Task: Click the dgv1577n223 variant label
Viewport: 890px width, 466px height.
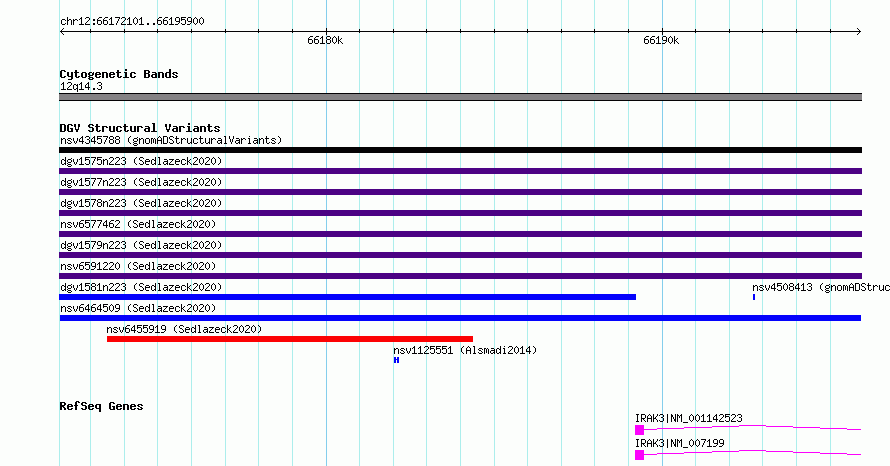Action: [x=141, y=182]
